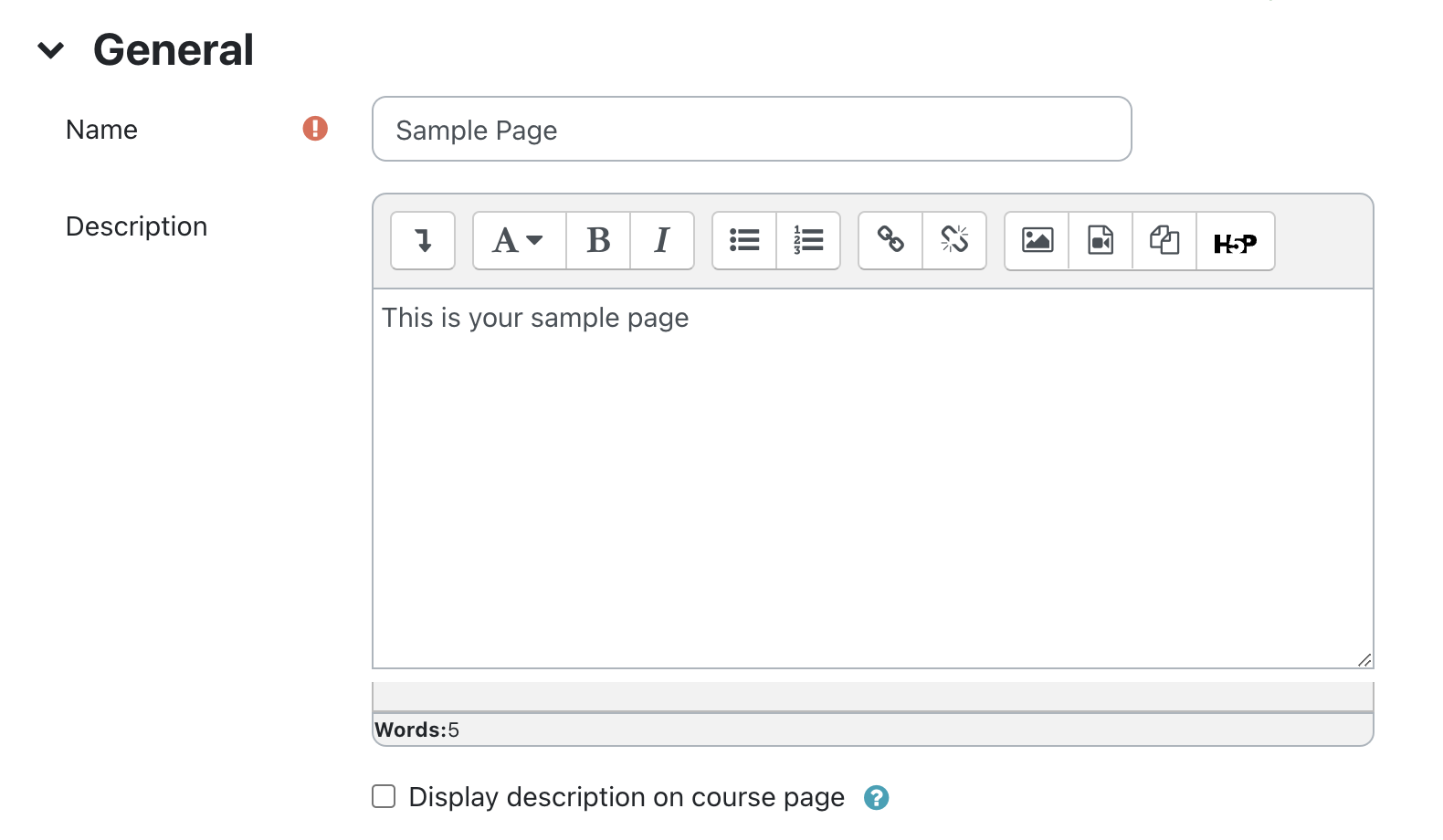This screenshot has height=840, width=1443.
Task: Collapse the General section chevron
Action: [51, 50]
